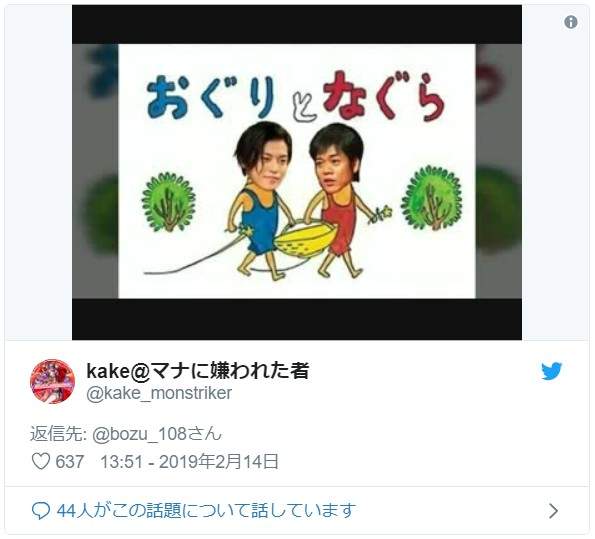Open the @bozu_108さん reply-to link
This screenshot has height=539, width=595.
coord(157,434)
